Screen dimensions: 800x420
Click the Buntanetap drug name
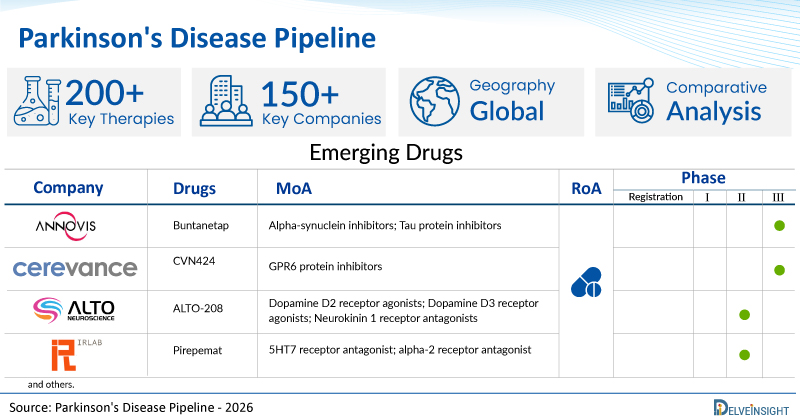(201, 226)
